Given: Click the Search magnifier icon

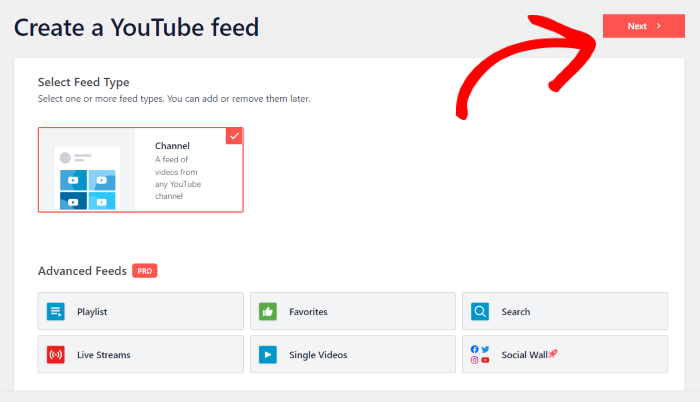Looking at the screenshot, I should [x=480, y=311].
